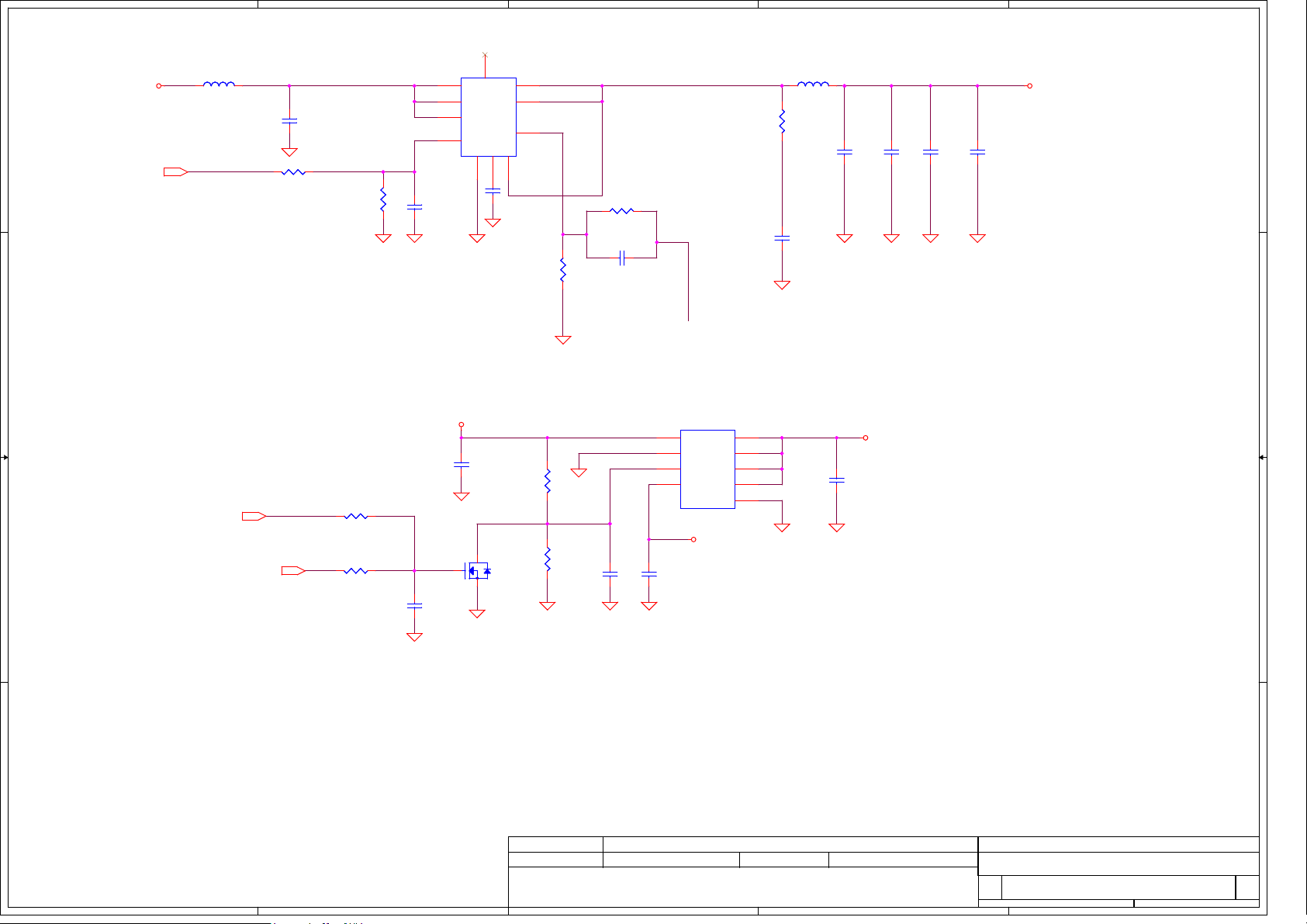The height and width of the screenshot is (924, 1307).
Task: Select the resistor in the parallel RC feedback network
Action: click(x=622, y=210)
